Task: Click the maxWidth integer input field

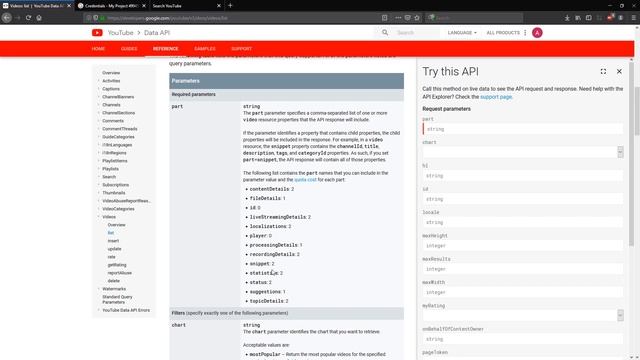Action: pyautogui.click(x=523, y=292)
